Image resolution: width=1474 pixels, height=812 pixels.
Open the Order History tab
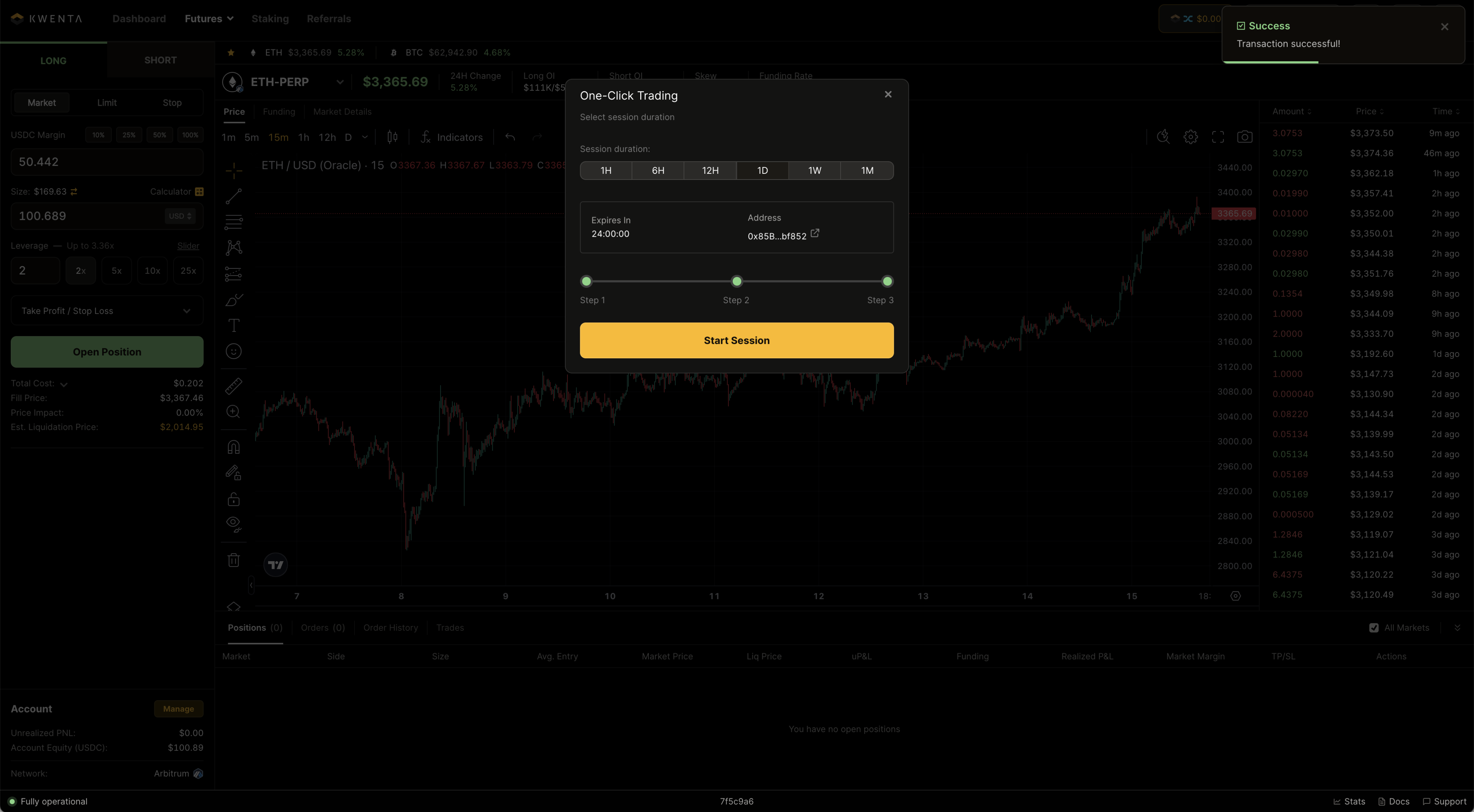390,628
